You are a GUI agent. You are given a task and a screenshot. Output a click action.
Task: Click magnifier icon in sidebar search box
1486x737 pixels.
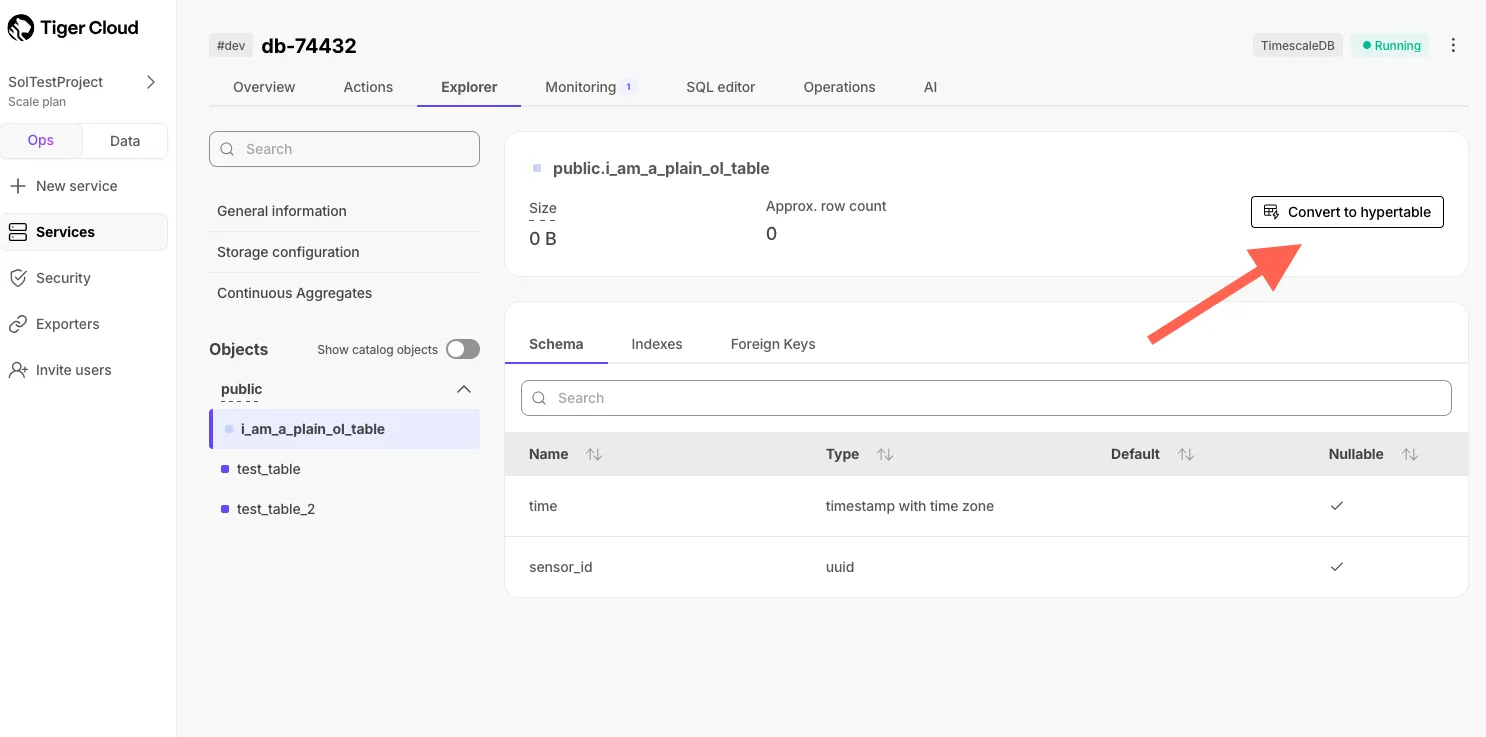[x=228, y=149]
